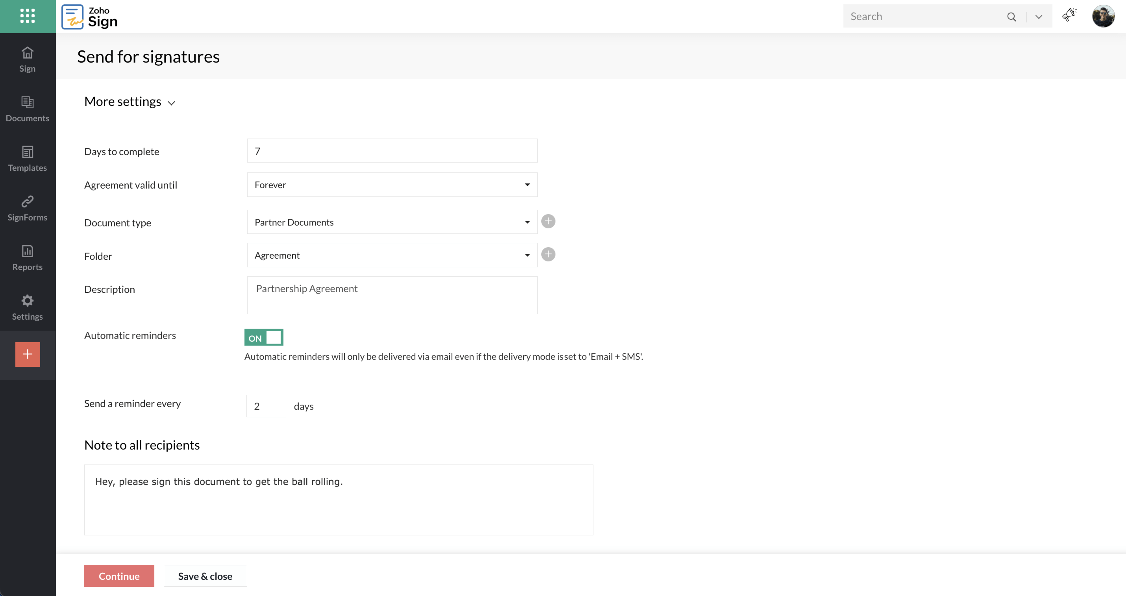
Task: Open Zoho Sign Settings
Action: (x=27, y=306)
